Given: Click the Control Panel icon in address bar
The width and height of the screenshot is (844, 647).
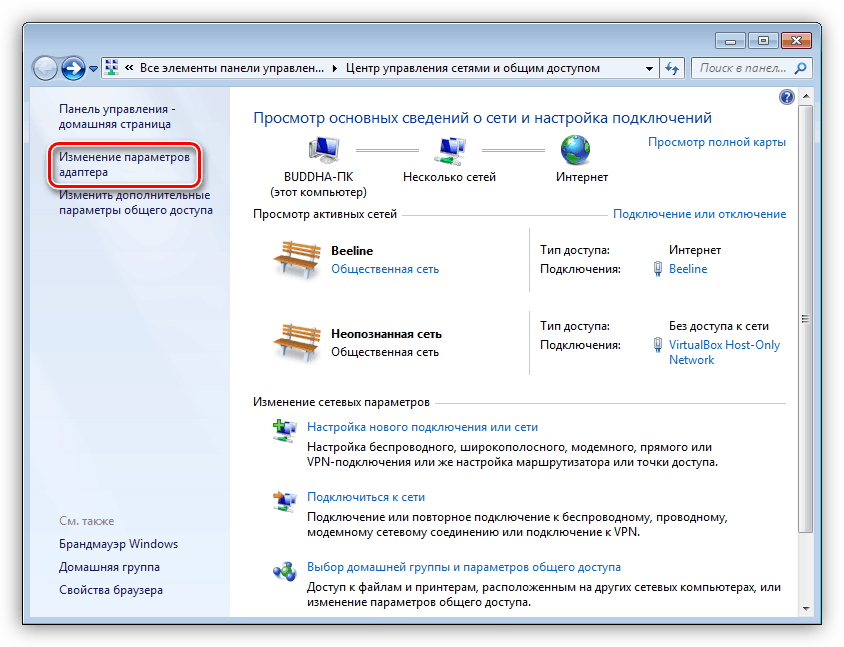Looking at the screenshot, I should (x=111, y=68).
